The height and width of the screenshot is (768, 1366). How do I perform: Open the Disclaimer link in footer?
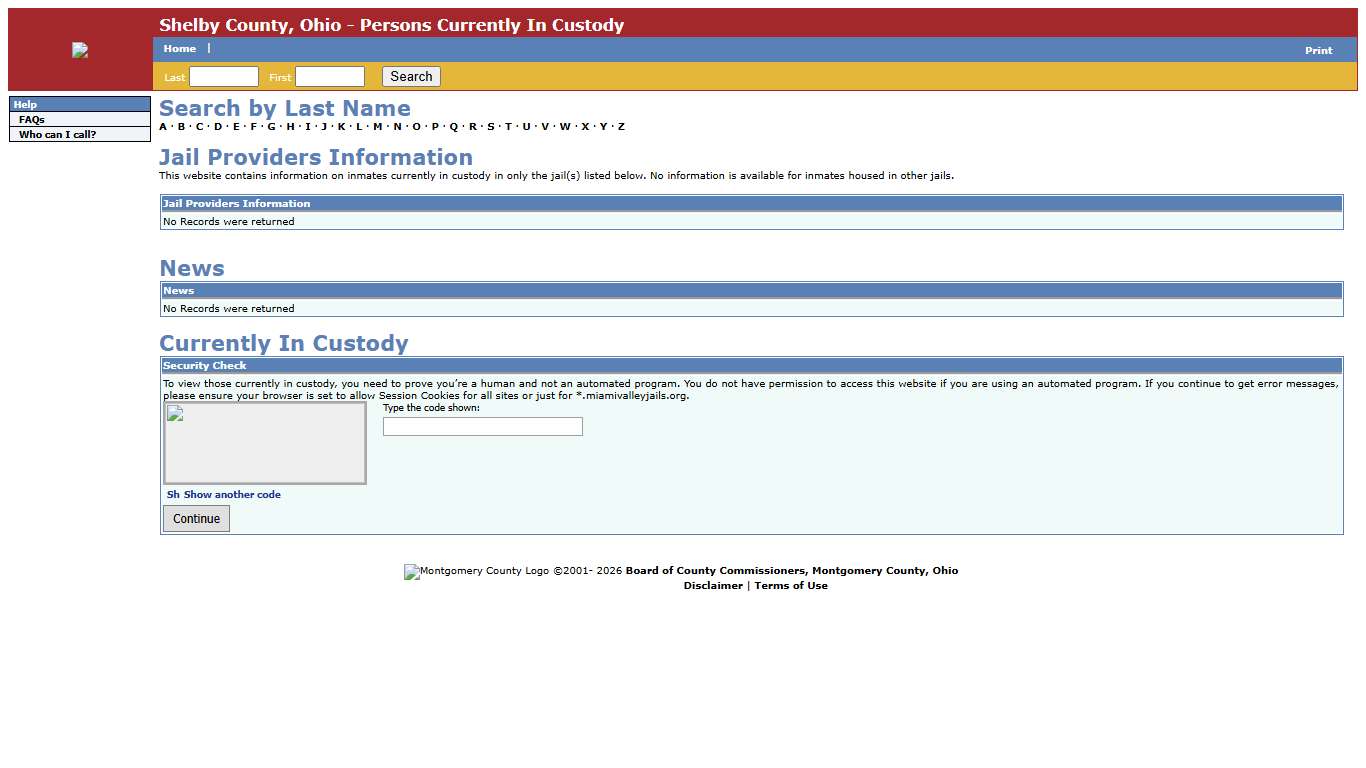tap(713, 586)
